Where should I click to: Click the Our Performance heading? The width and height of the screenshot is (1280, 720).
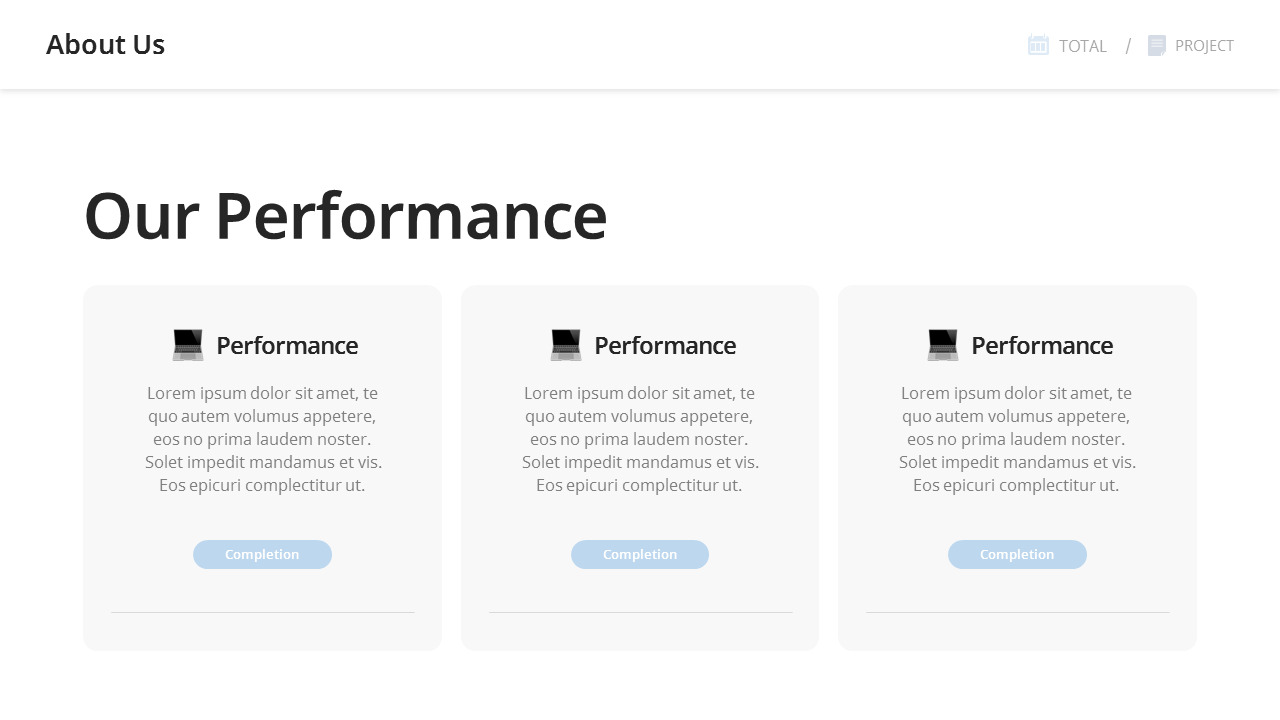tap(345, 214)
